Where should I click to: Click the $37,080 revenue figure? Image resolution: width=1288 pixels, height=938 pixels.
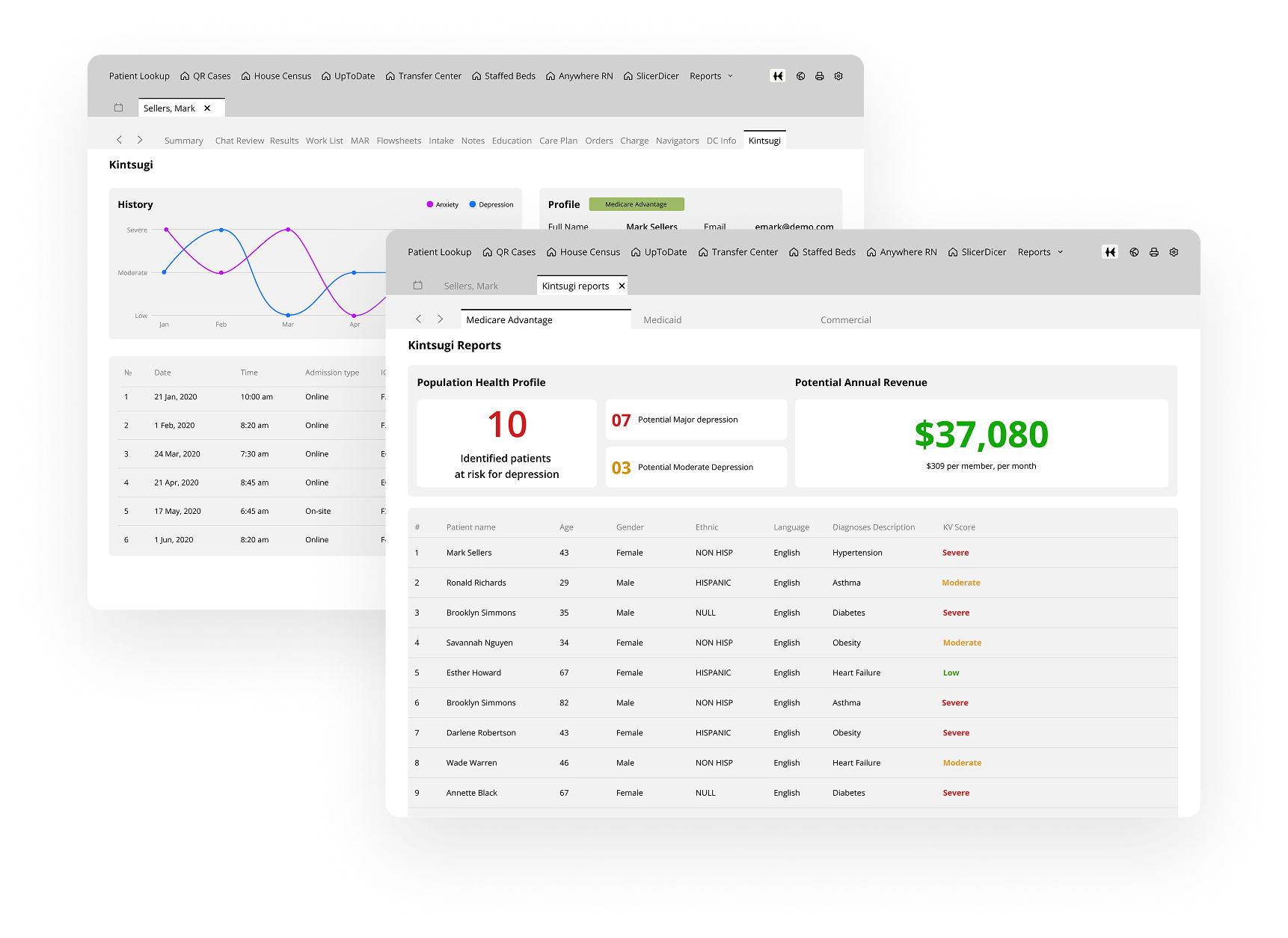point(981,434)
